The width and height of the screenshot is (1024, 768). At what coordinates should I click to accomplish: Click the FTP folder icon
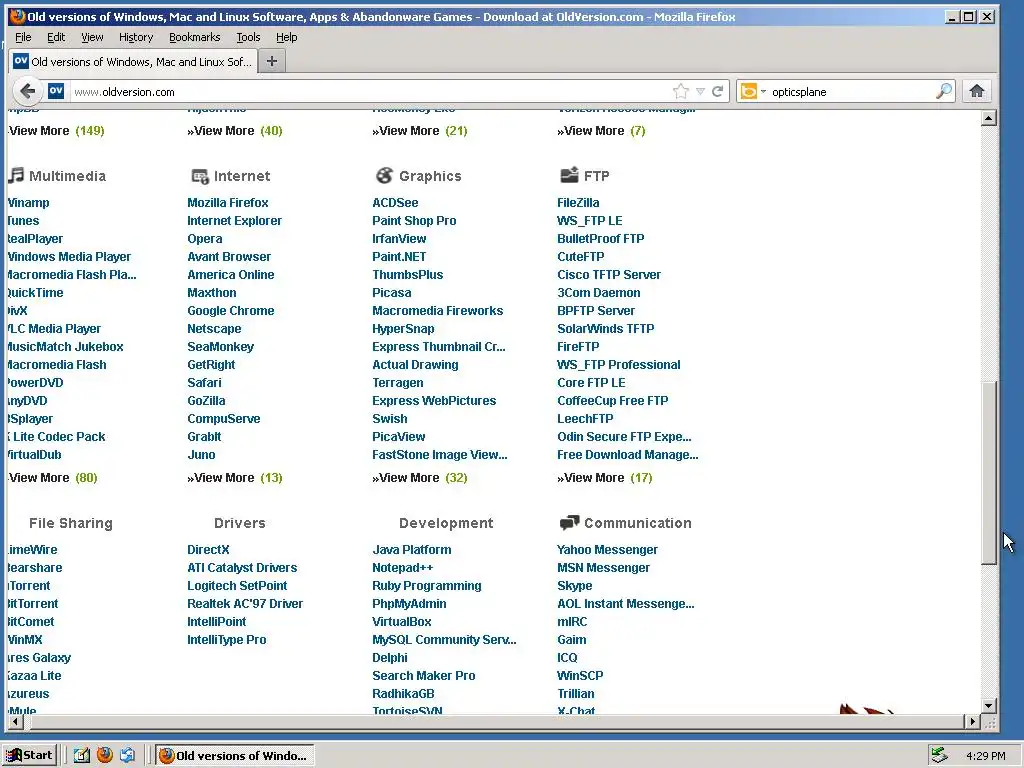click(569, 175)
